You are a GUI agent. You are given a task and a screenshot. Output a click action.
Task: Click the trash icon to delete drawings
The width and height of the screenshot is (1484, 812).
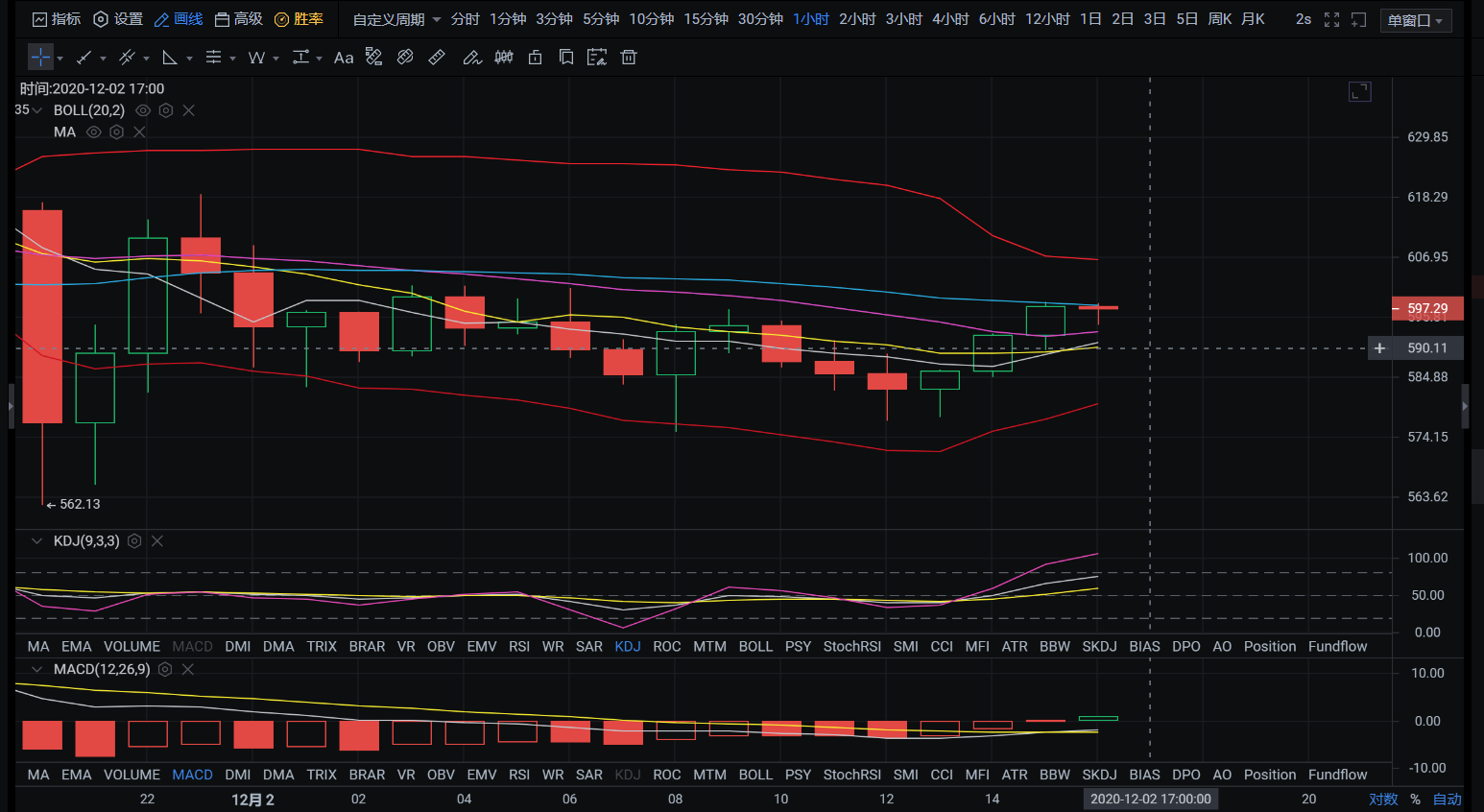[x=629, y=58]
